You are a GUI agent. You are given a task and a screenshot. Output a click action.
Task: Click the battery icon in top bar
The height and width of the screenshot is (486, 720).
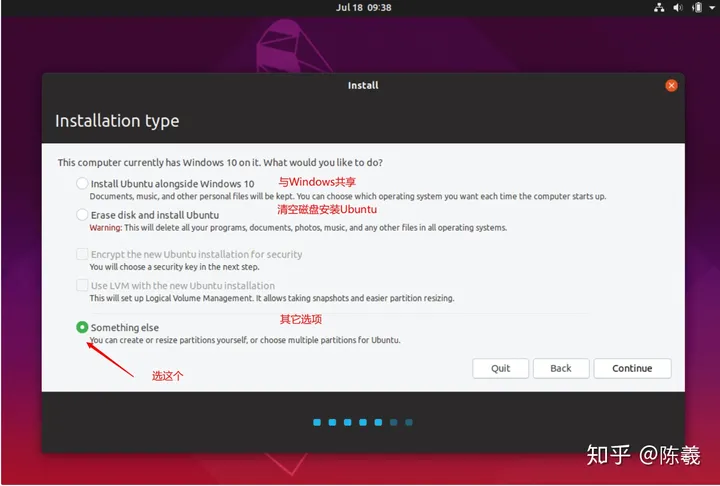click(697, 7)
